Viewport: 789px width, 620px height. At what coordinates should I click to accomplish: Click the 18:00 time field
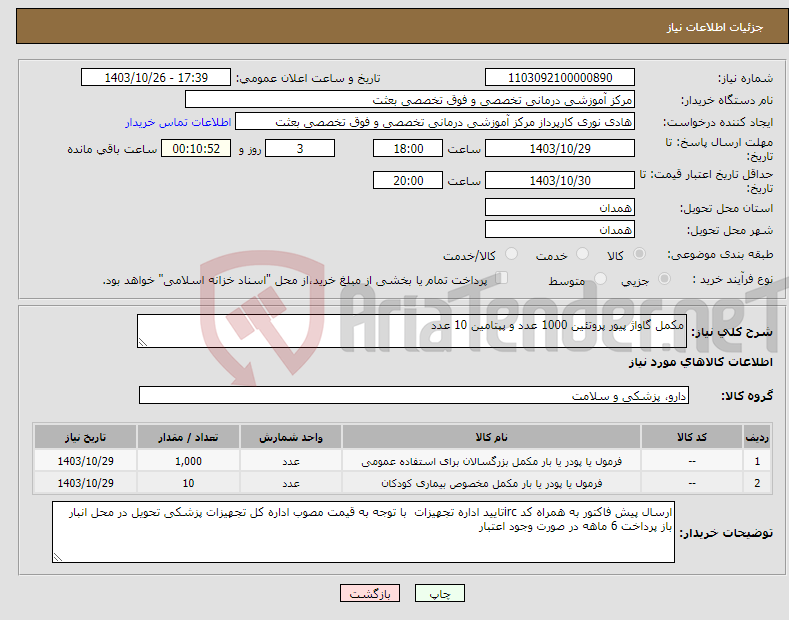[x=408, y=148]
